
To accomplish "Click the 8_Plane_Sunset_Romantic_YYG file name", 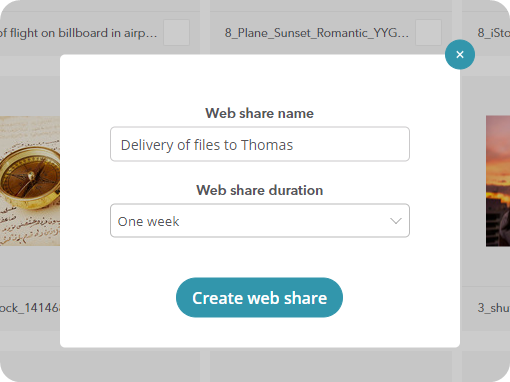I will 317,33.
